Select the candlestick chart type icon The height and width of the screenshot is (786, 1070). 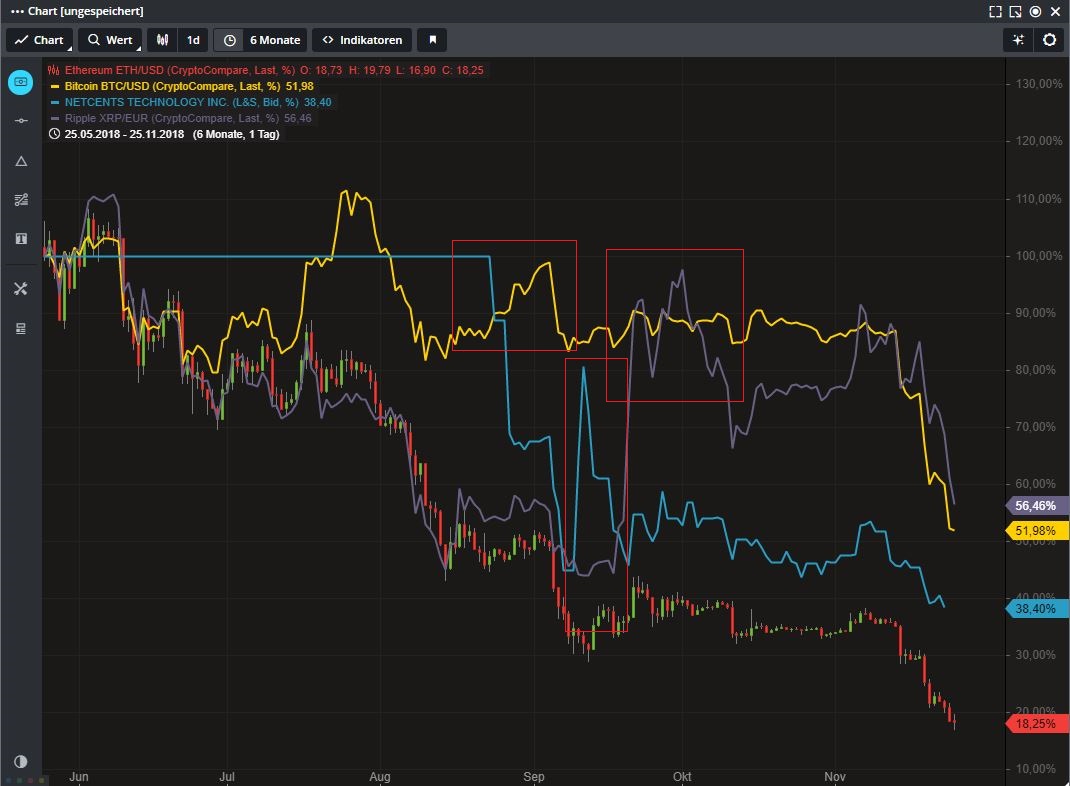(x=162, y=40)
